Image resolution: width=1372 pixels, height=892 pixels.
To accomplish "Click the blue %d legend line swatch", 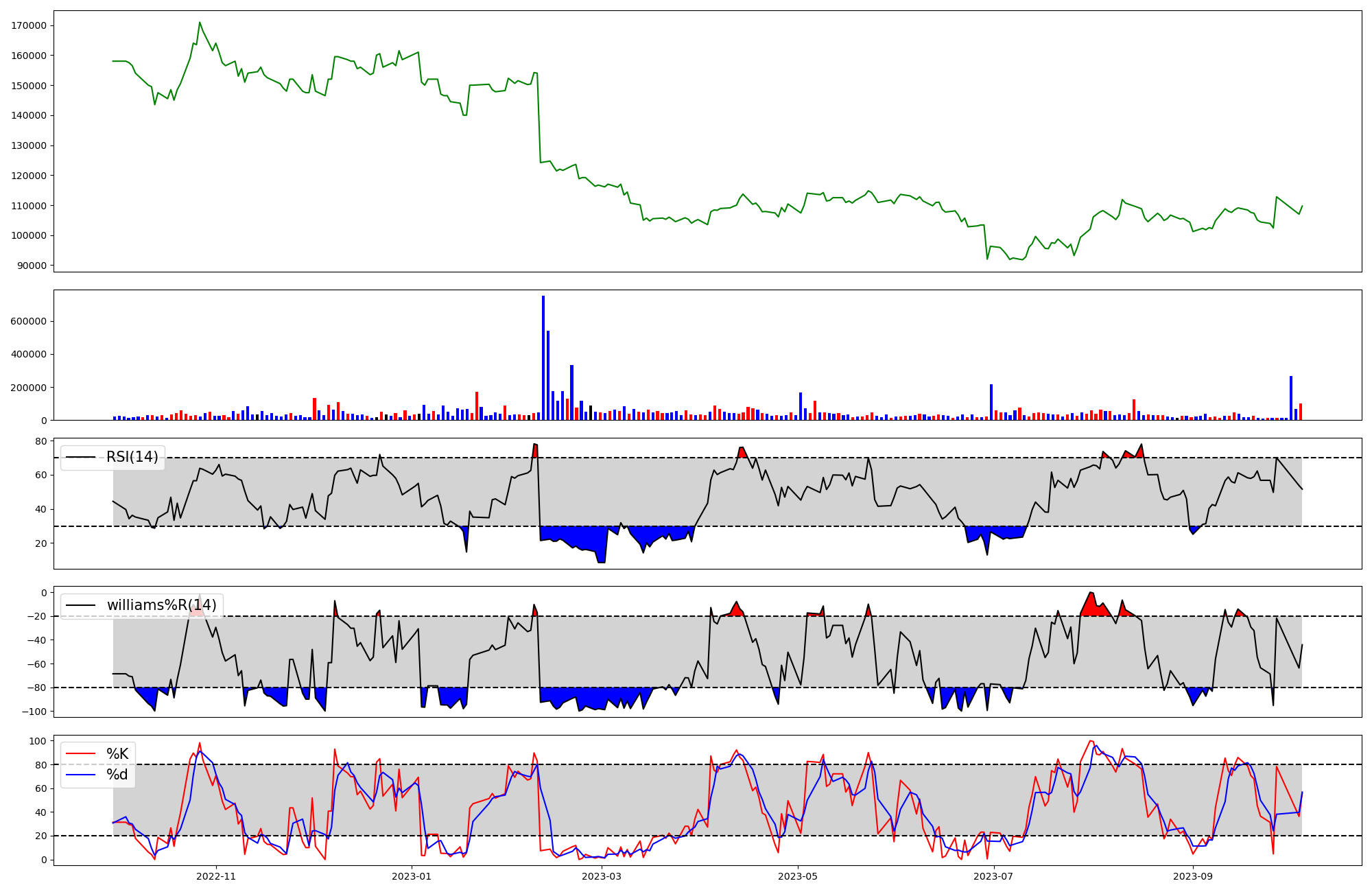I will click(80, 775).
